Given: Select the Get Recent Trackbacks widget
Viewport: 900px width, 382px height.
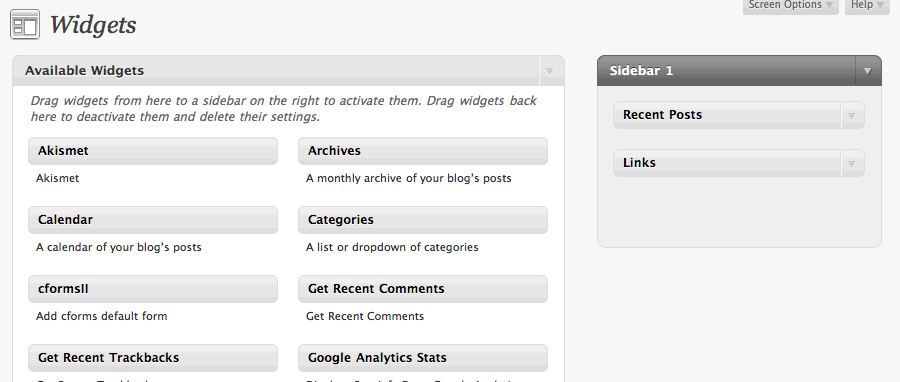Looking at the screenshot, I should coord(153,357).
